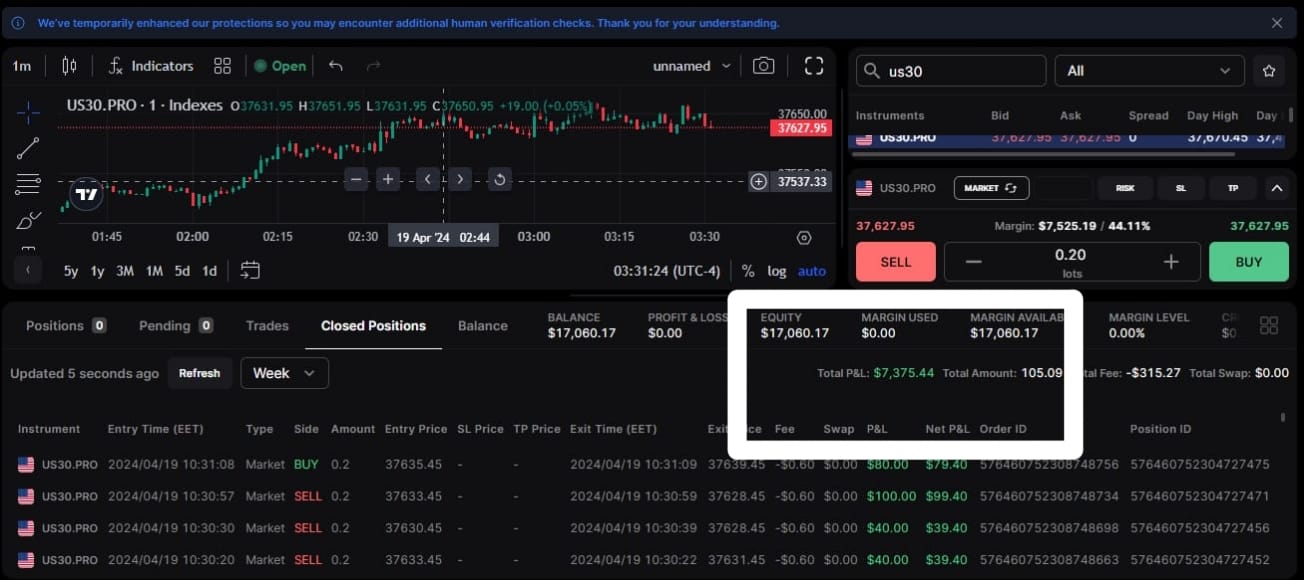Open the 1m interval selector
1304x580 pixels.
click(x=22, y=66)
